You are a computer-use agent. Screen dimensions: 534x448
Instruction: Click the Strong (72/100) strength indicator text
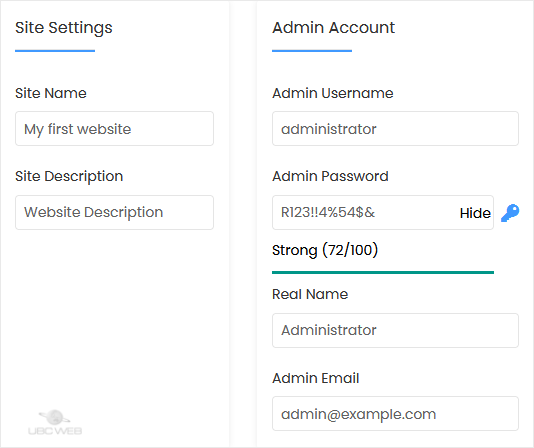click(x=325, y=250)
